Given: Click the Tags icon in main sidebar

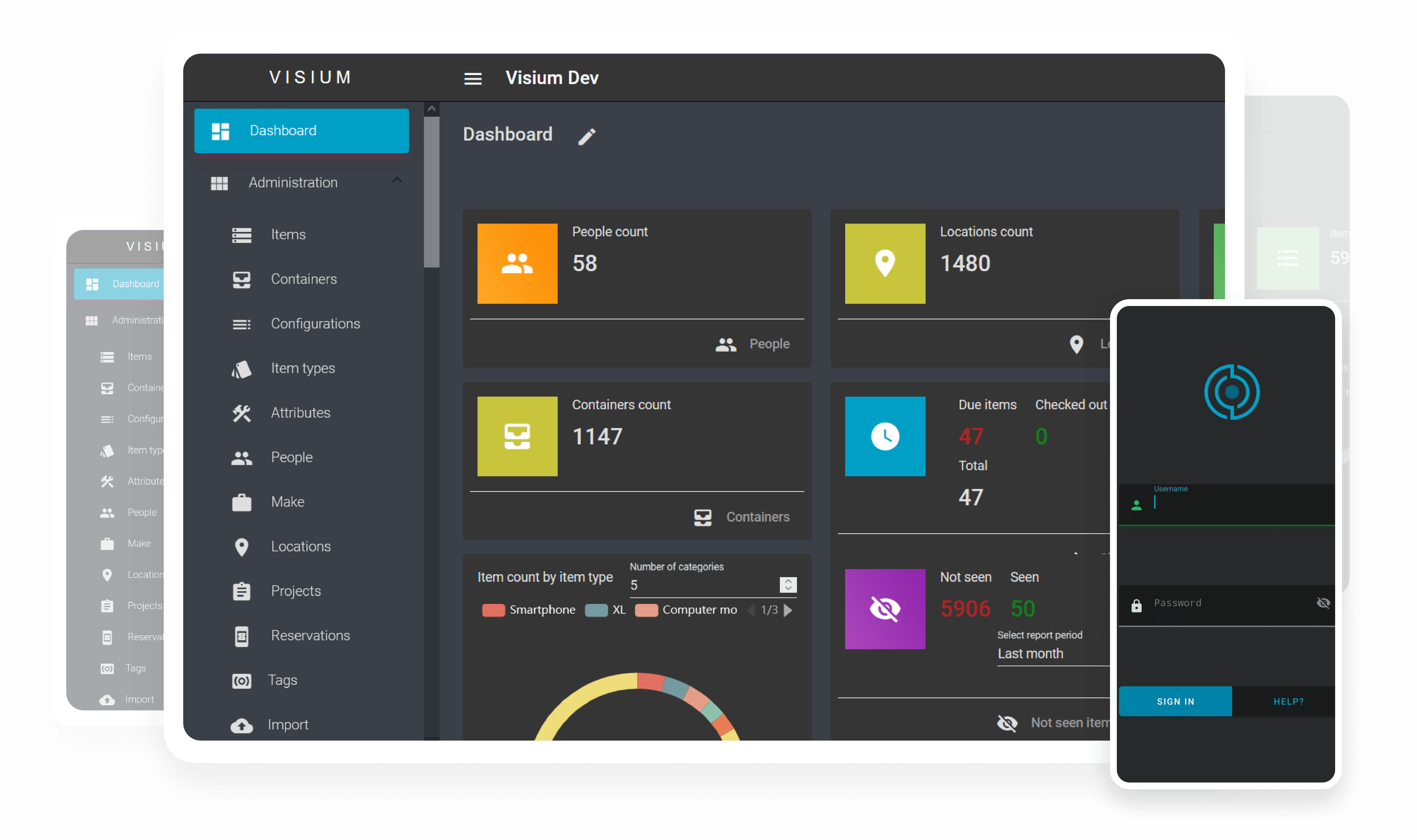Looking at the screenshot, I should point(242,681).
